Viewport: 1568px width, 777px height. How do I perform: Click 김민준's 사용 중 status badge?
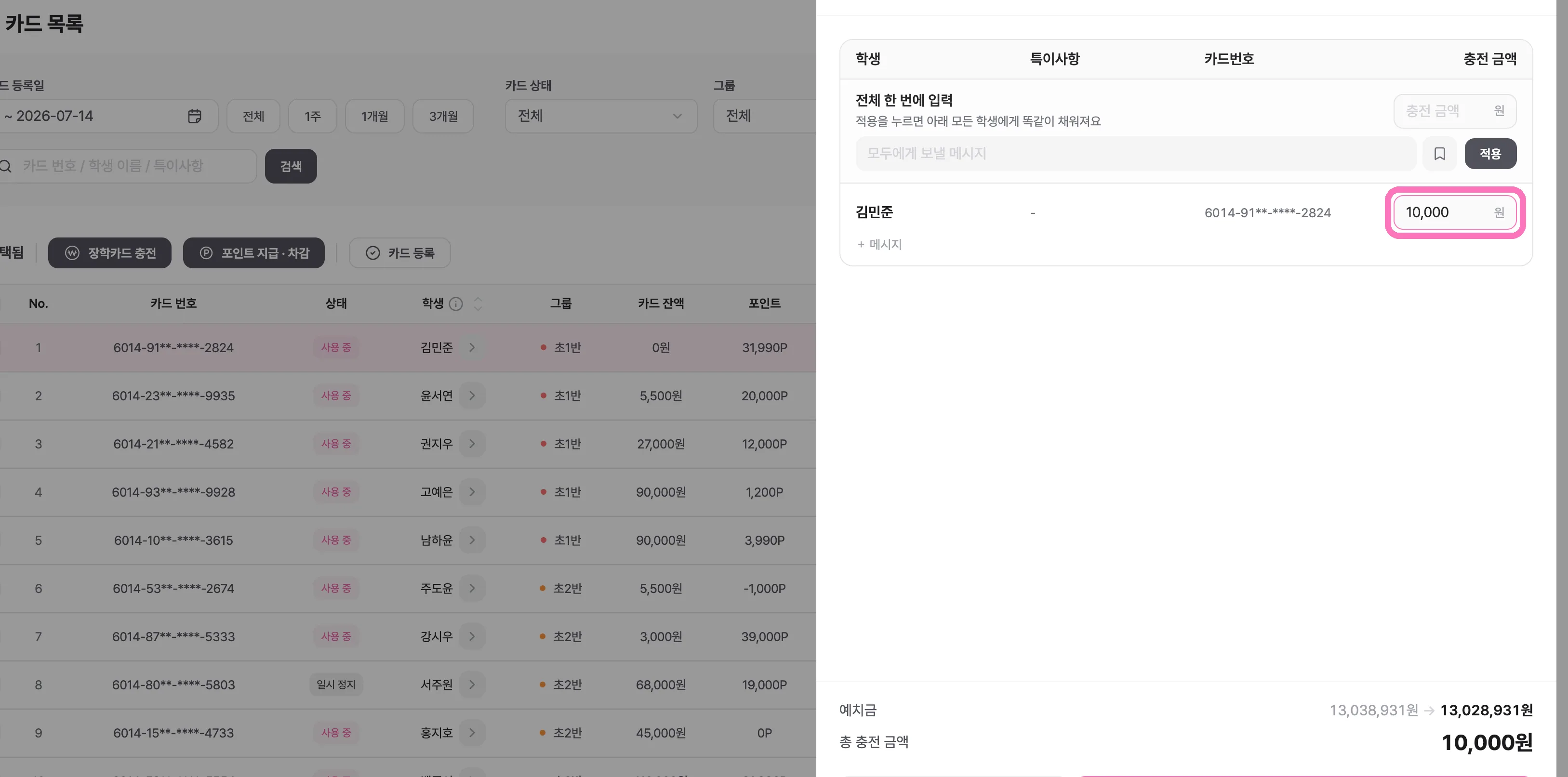coord(336,347)
